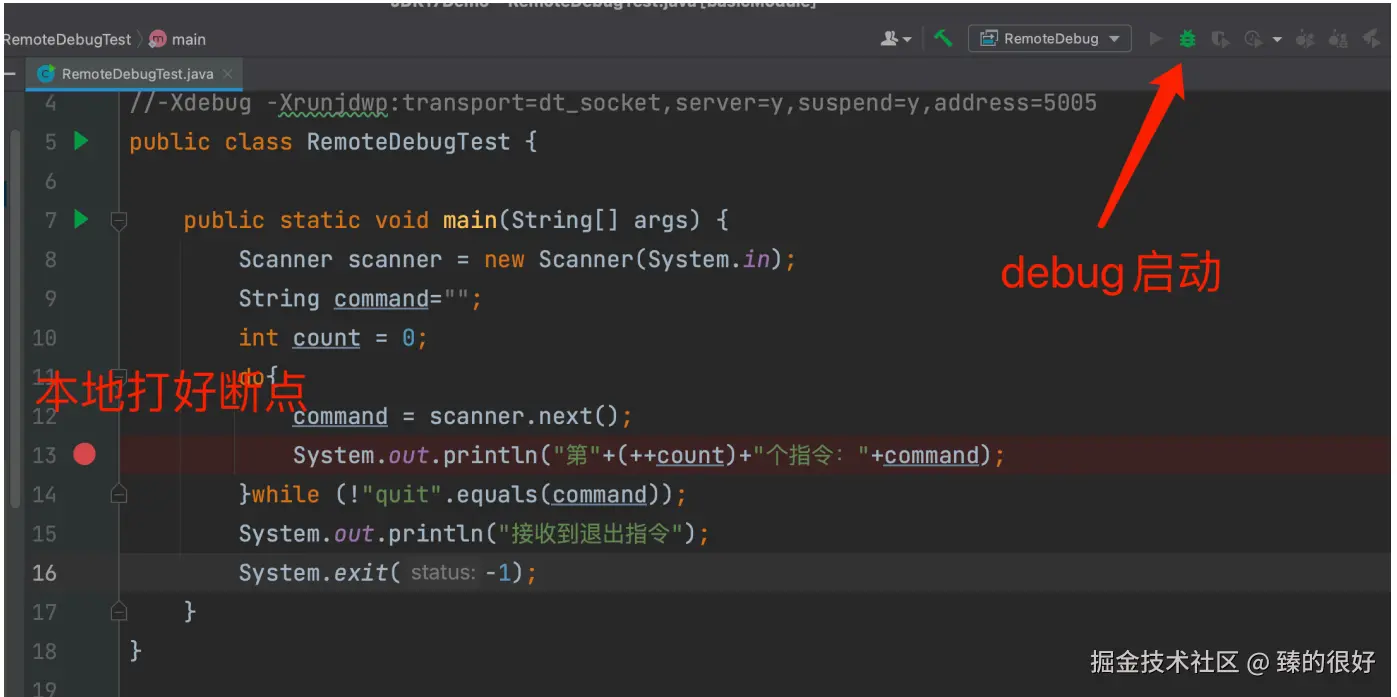Click the 'command' variable on line 9
The height and width of the screenshot is (697, 1397).
click(x=381, y=298)
